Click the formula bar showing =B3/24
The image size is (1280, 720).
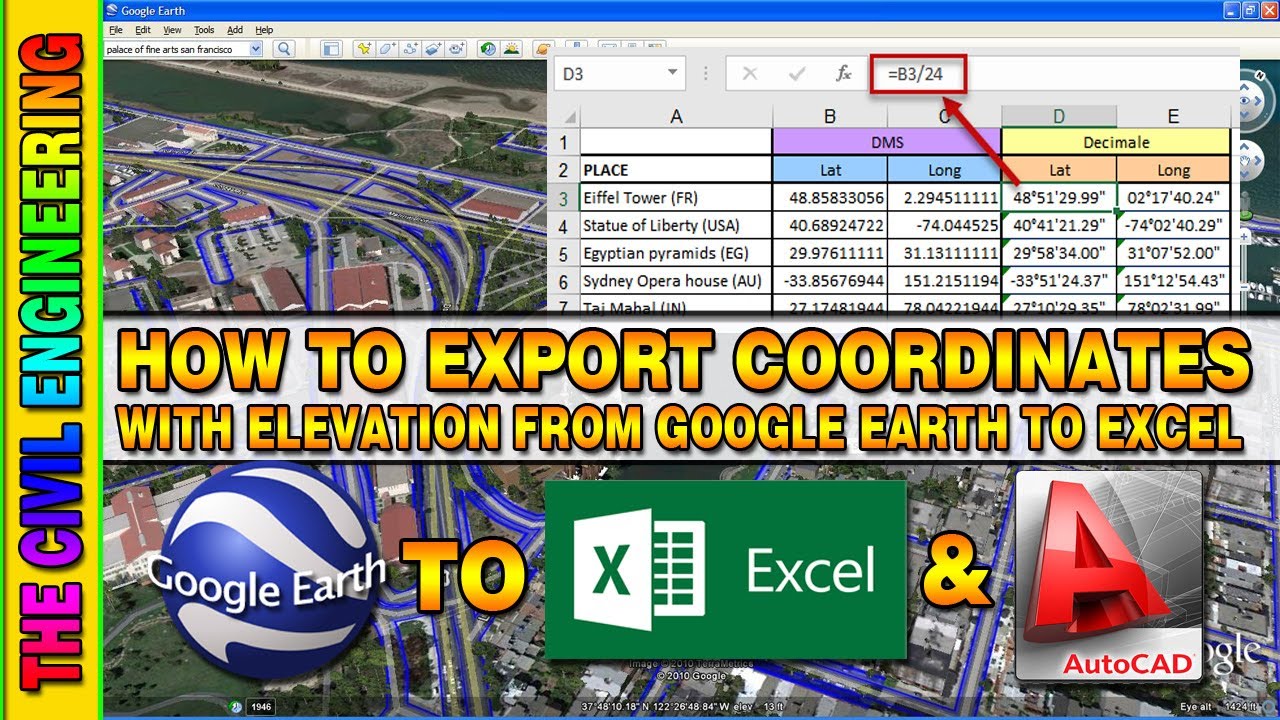[x=914, y=73]
